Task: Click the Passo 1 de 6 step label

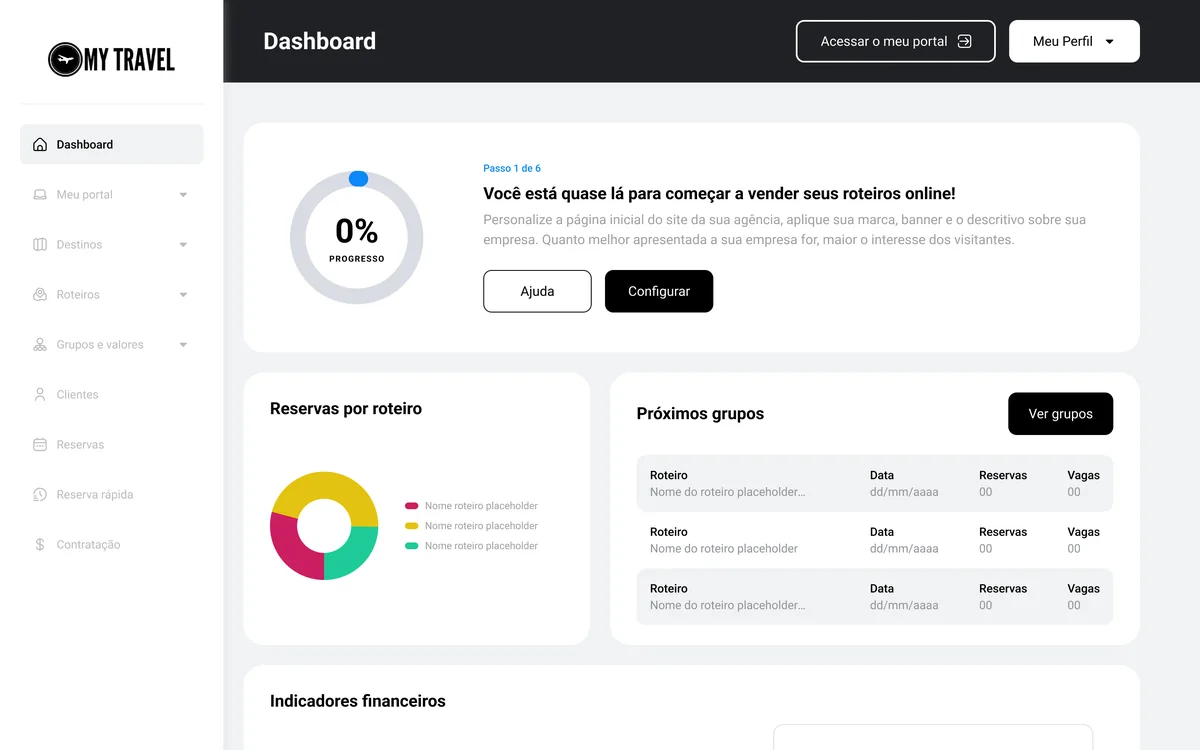Action: pyautogui.click(x=512, y=168)
